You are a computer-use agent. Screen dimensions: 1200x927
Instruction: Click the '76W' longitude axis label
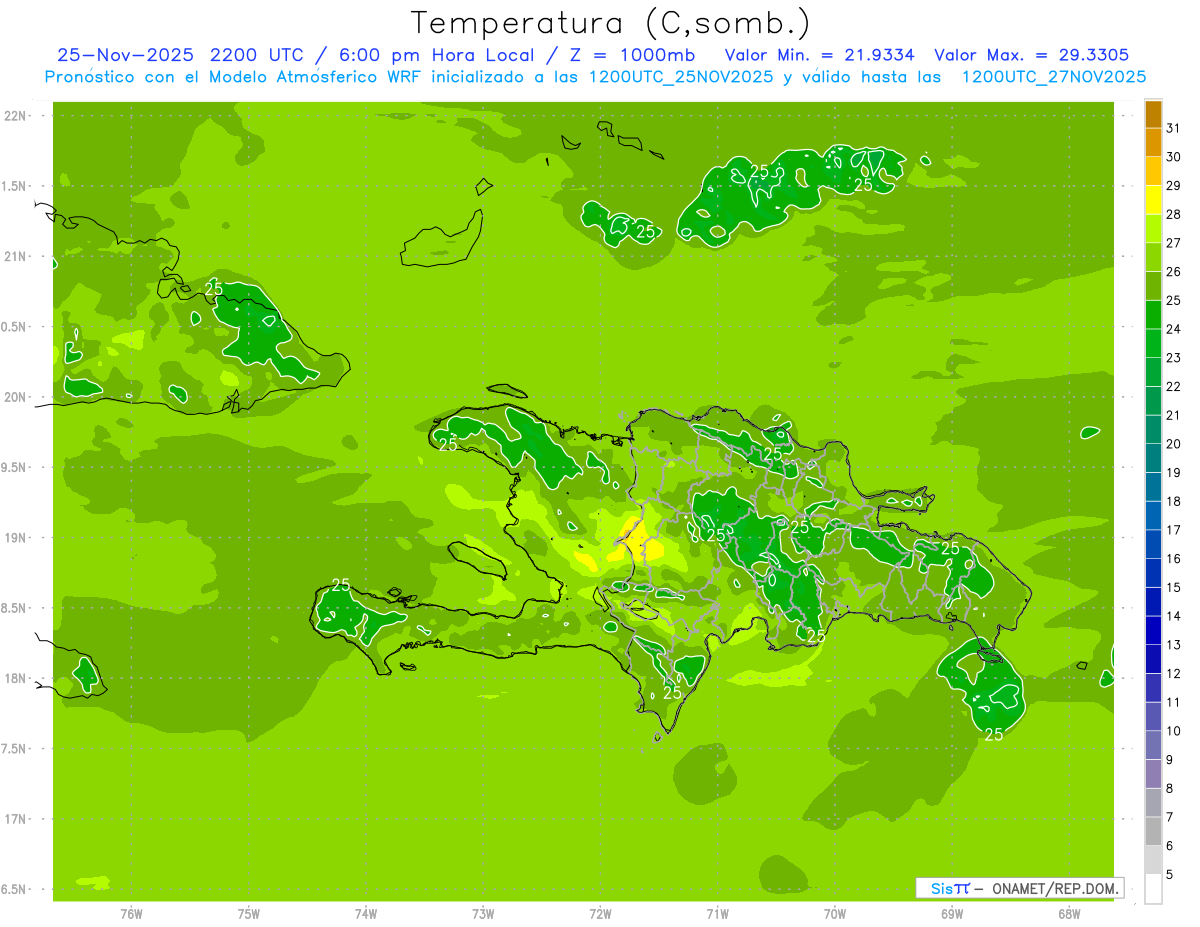click(x=131, y=914)
